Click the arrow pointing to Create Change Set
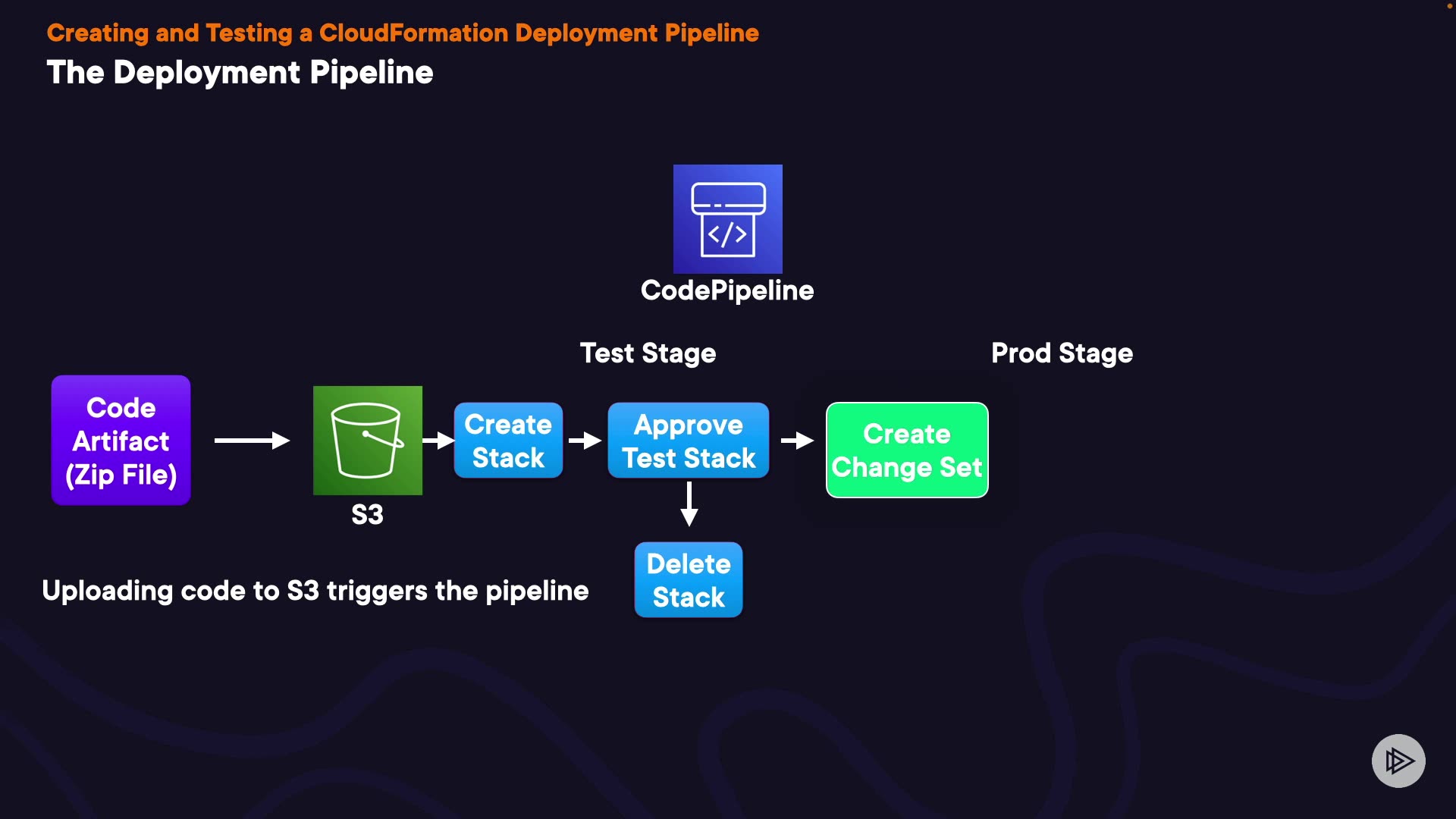The image size is (1456, 819). pos(797,441)
